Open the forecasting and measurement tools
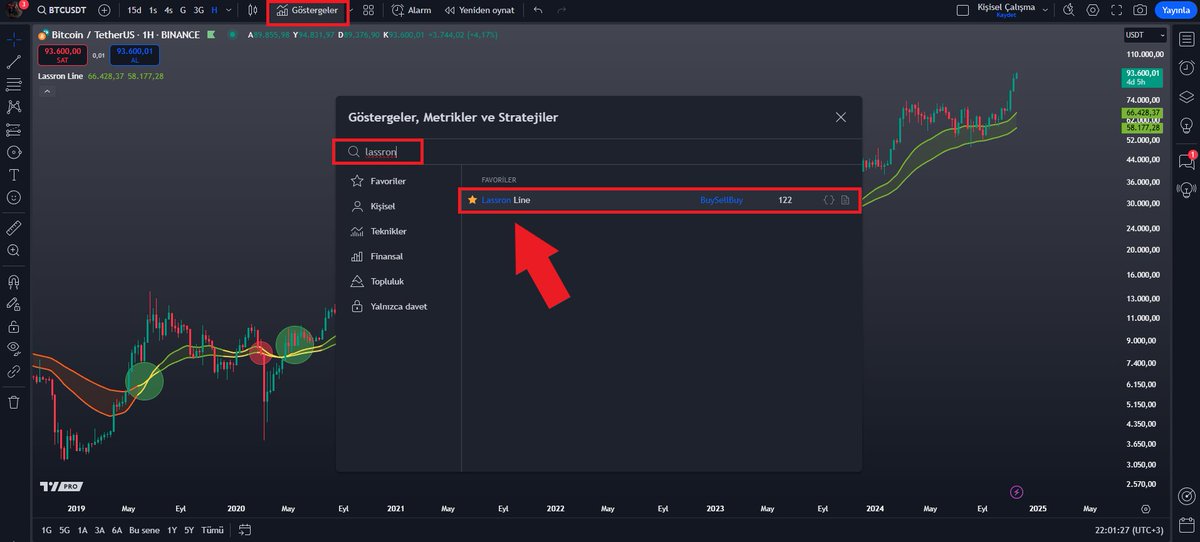This screenshot has height=542, width=1200. (x=14, y=130)
